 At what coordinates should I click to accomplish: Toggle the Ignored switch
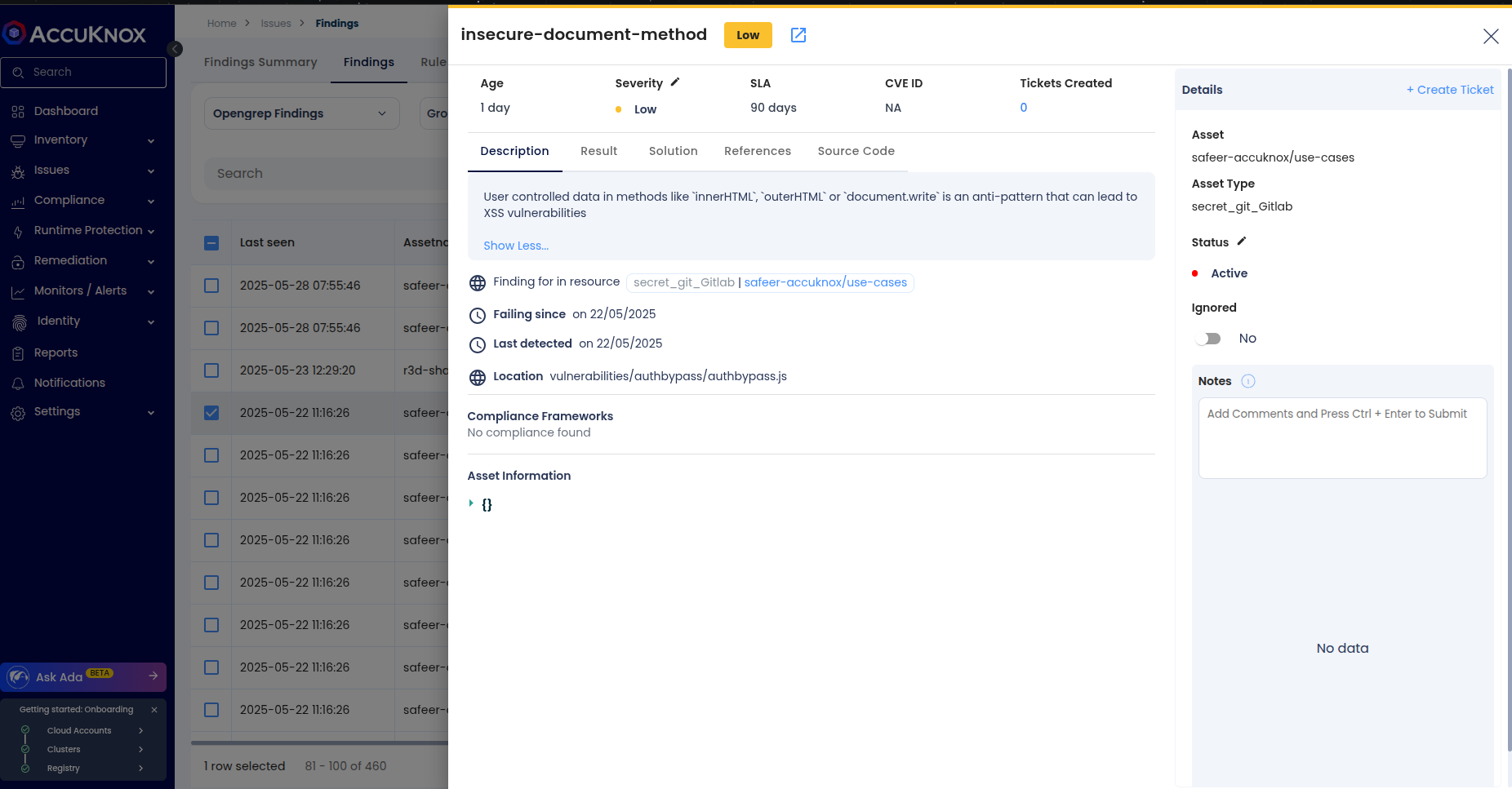coord(1207,339)
